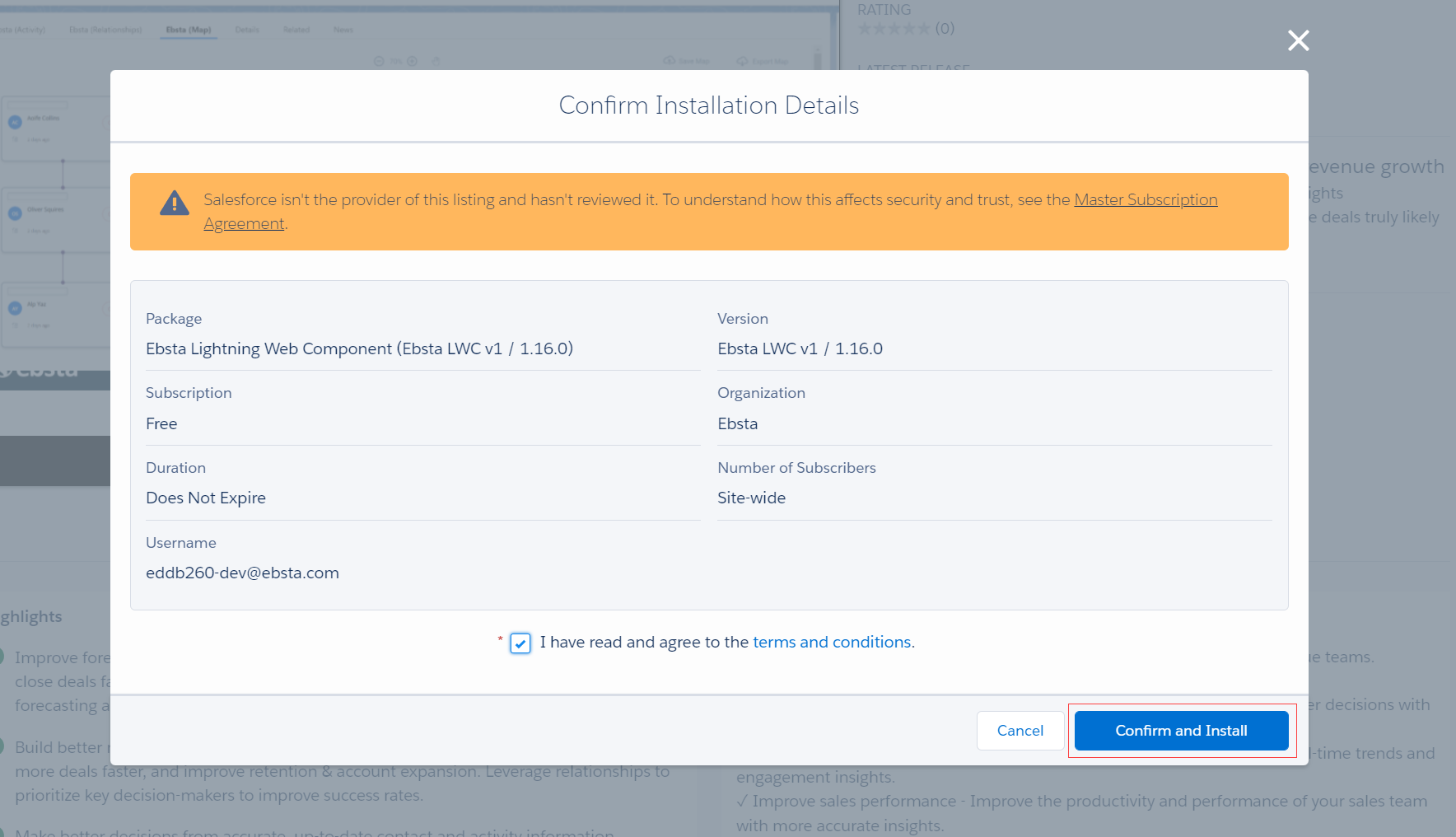Image resolution: width=1456 pixels, height=837 pixels.
Task: Click the AC avatar for Aoife Collins
Action: click(15, 123)
